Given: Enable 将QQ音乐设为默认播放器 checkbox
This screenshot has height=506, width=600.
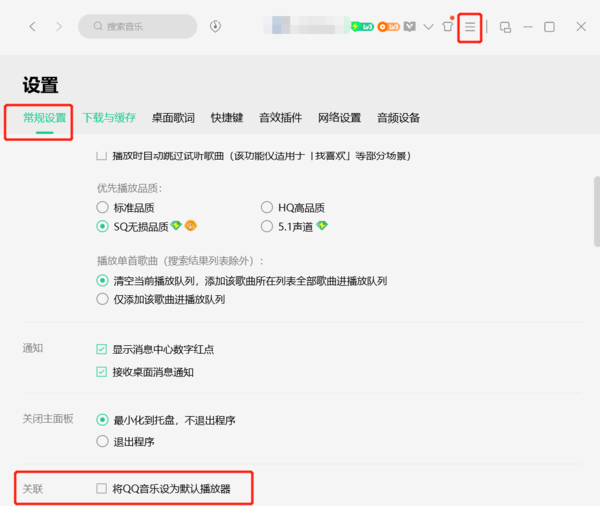Looking at the screenshot, I should point(102,489).
